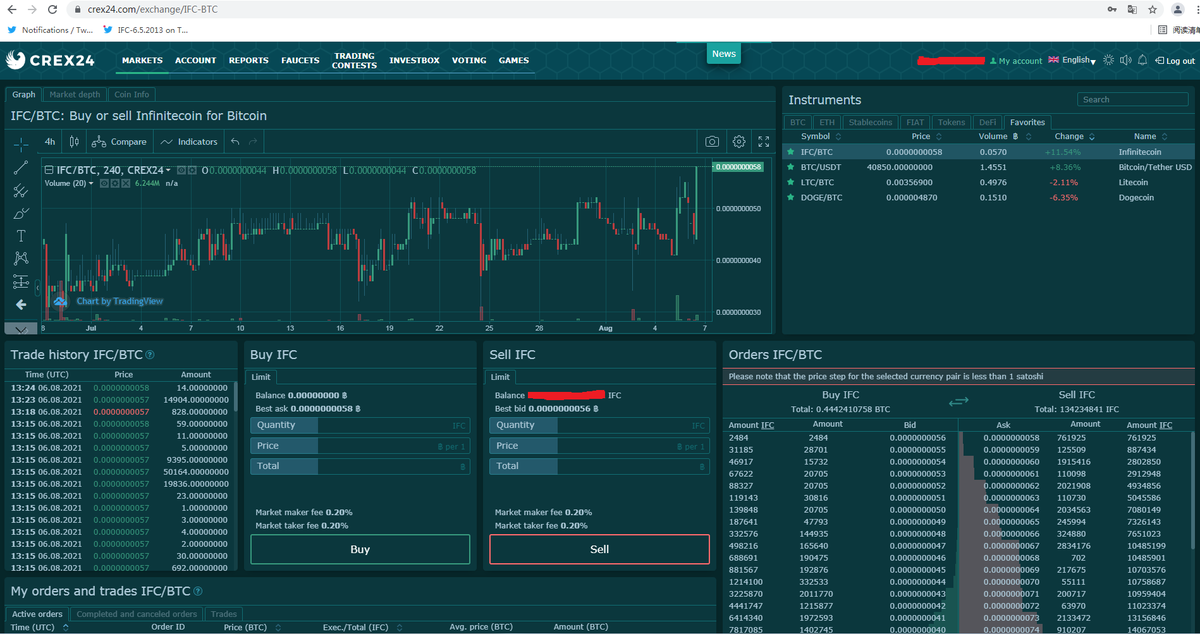Click bid price 0.0000000056 in Buy IFC orders
The height and width of the screenshot is (634, 1200).
pos(917,438)
